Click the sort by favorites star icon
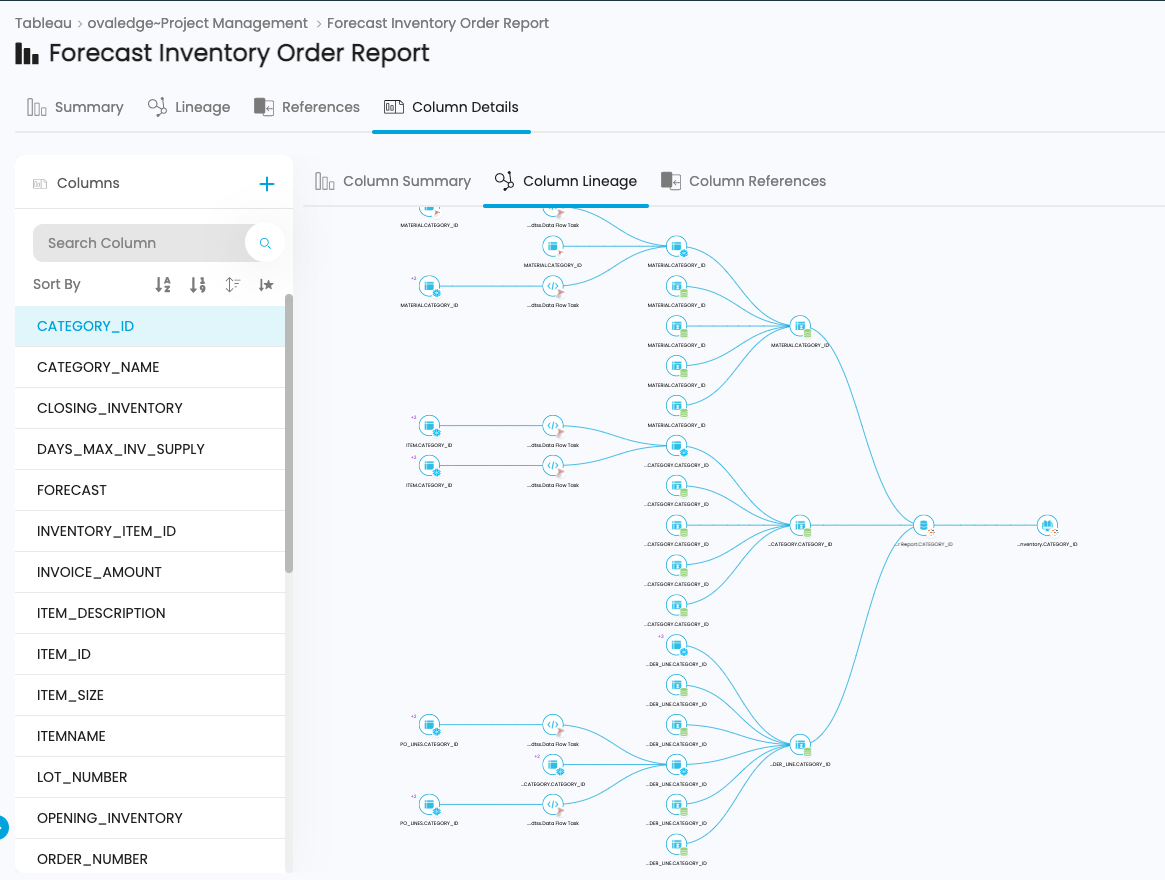 [x=265, y=284]
